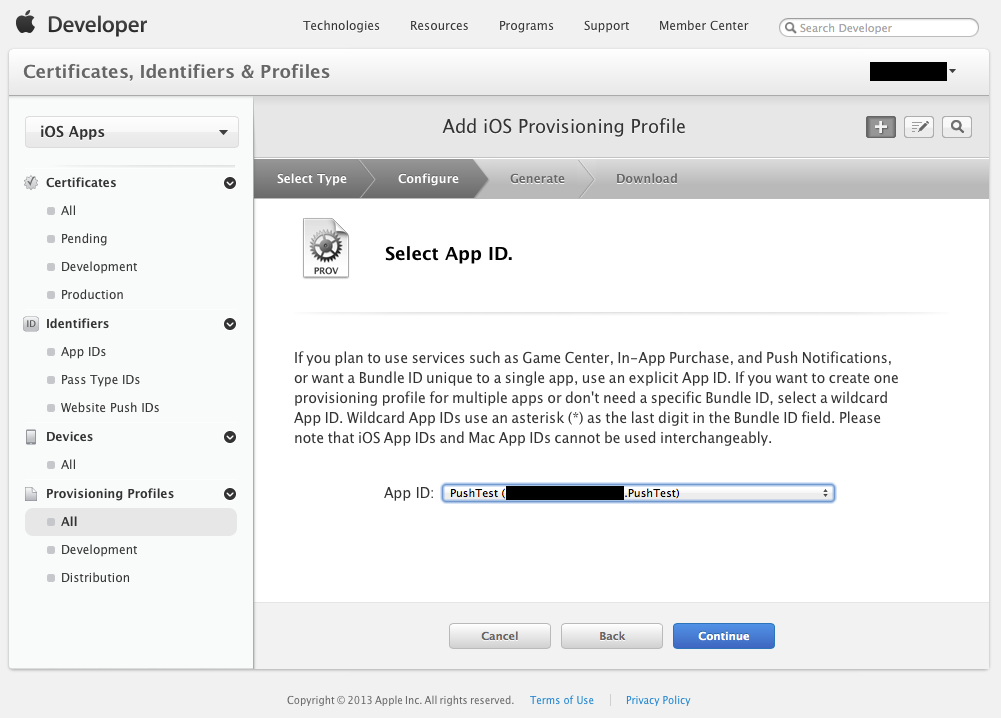Open the Privacy Policy link
1001x718 pixels.
pos(658,700)
